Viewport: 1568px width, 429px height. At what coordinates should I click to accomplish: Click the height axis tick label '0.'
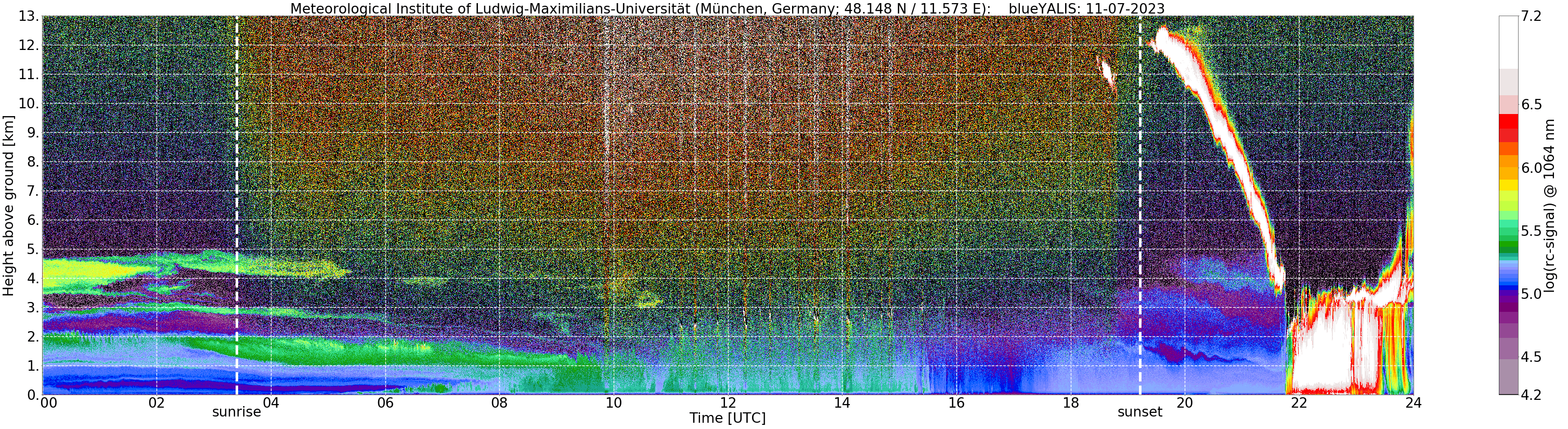33,395
